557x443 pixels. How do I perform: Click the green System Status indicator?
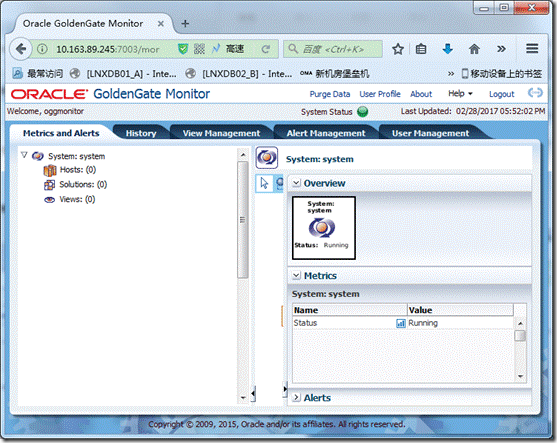tap(363, 112)
